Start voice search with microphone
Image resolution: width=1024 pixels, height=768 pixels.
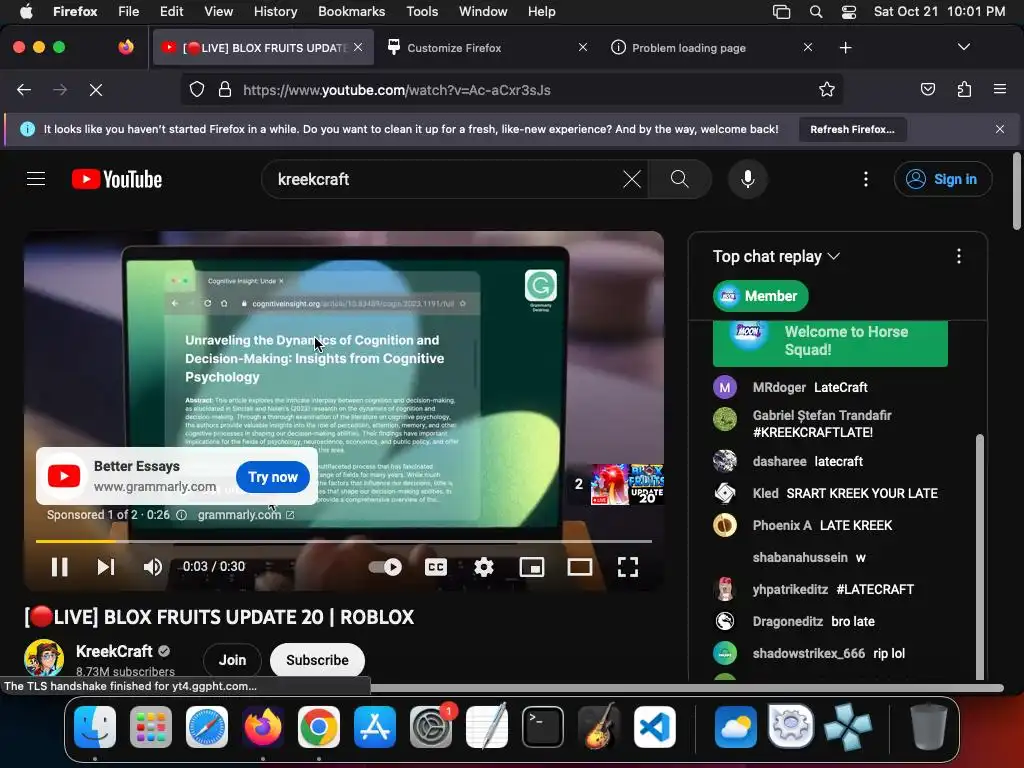point(748,179)
